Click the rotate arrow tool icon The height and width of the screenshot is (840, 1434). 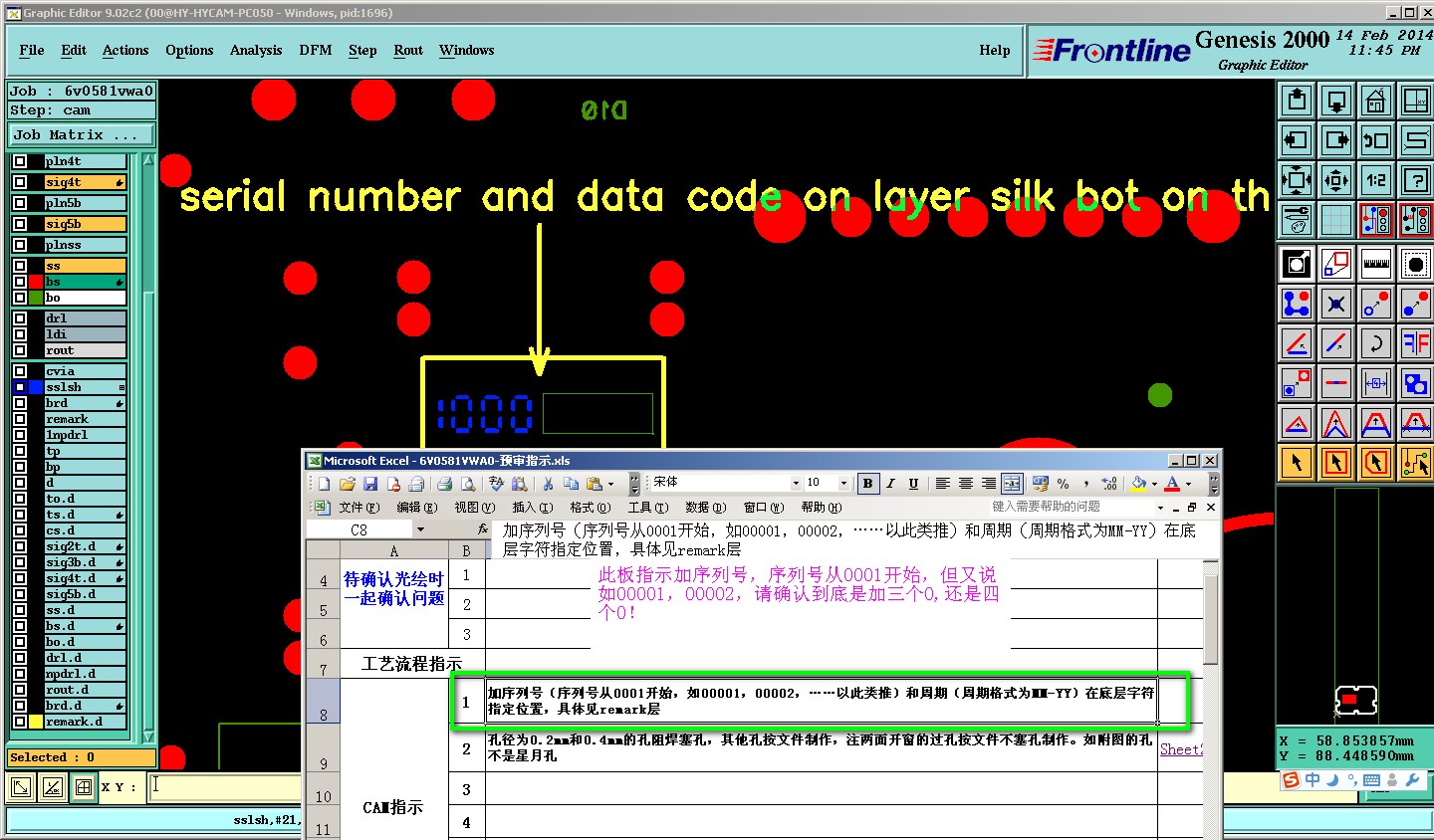tap(1376, 343)
